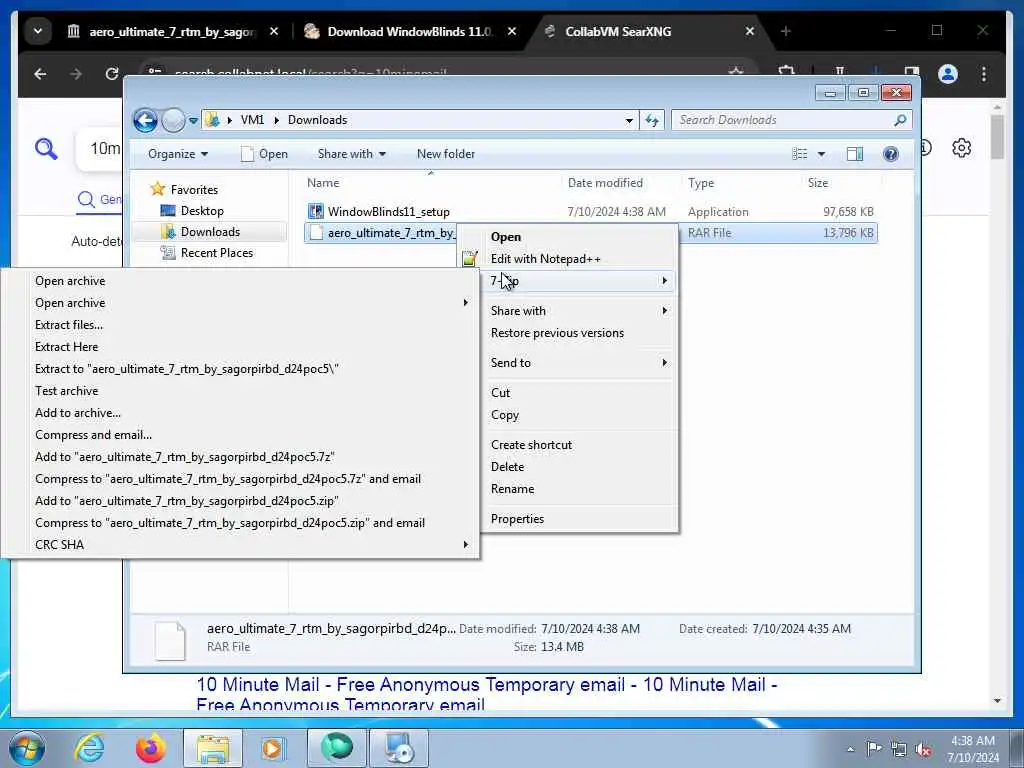Click the Explorer help icon
Screen dimensions: 1024x768
pos(891,154)
